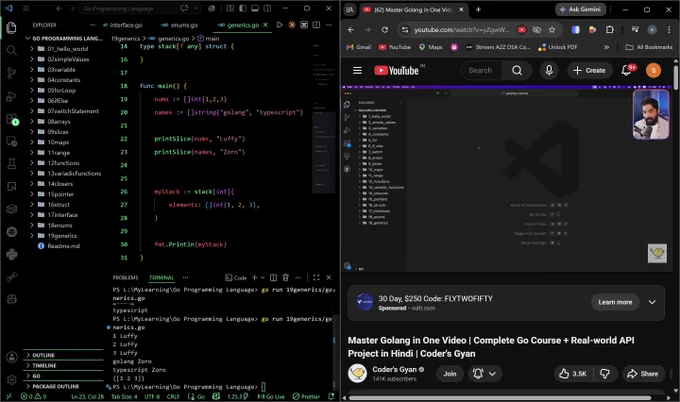Screen dimensions: 680x402
Task: Start Go Live server from status bar
Action: coord(271,396)
